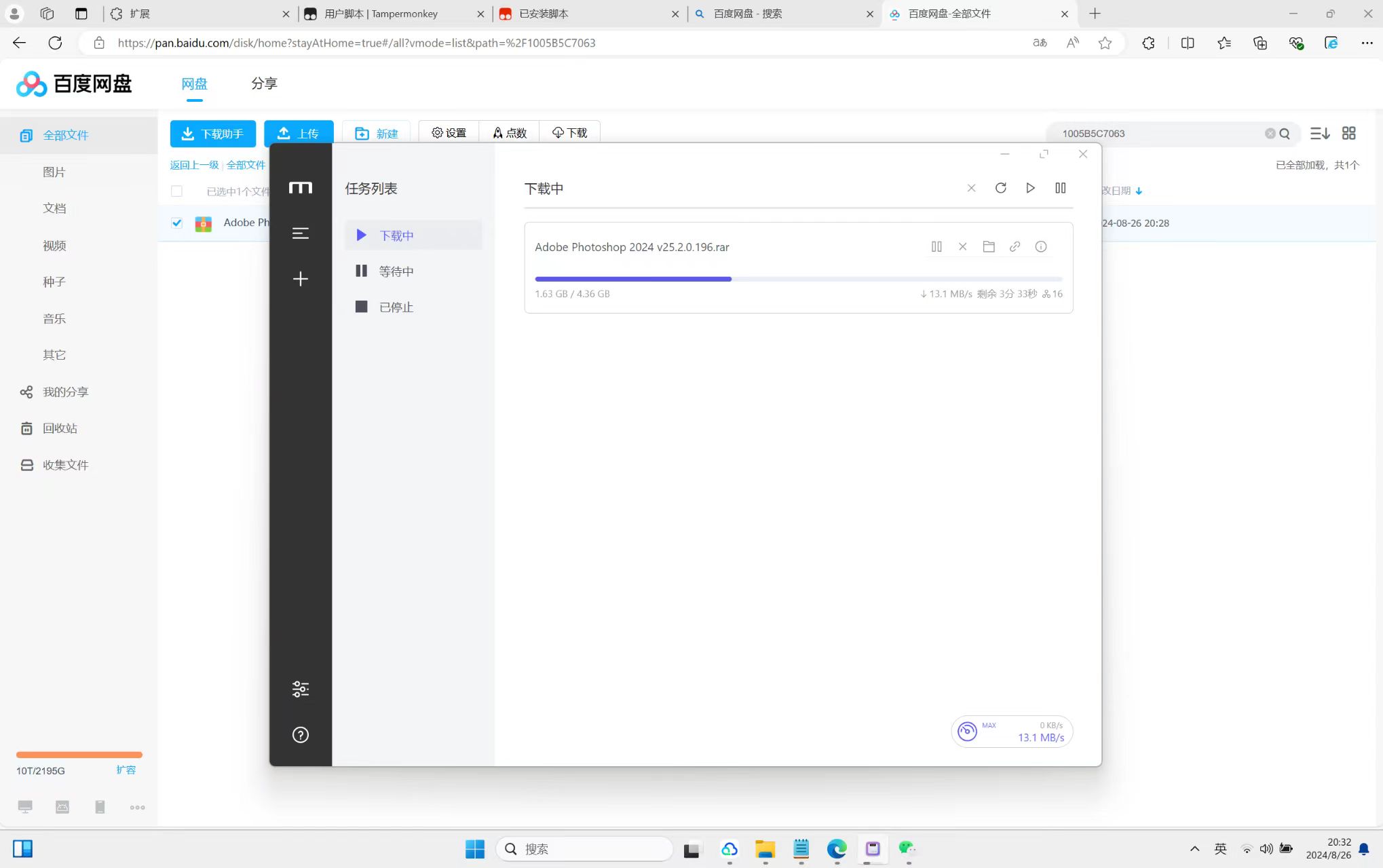Open the download folder for the task
1383x868 pixels.
click(989, 247)
